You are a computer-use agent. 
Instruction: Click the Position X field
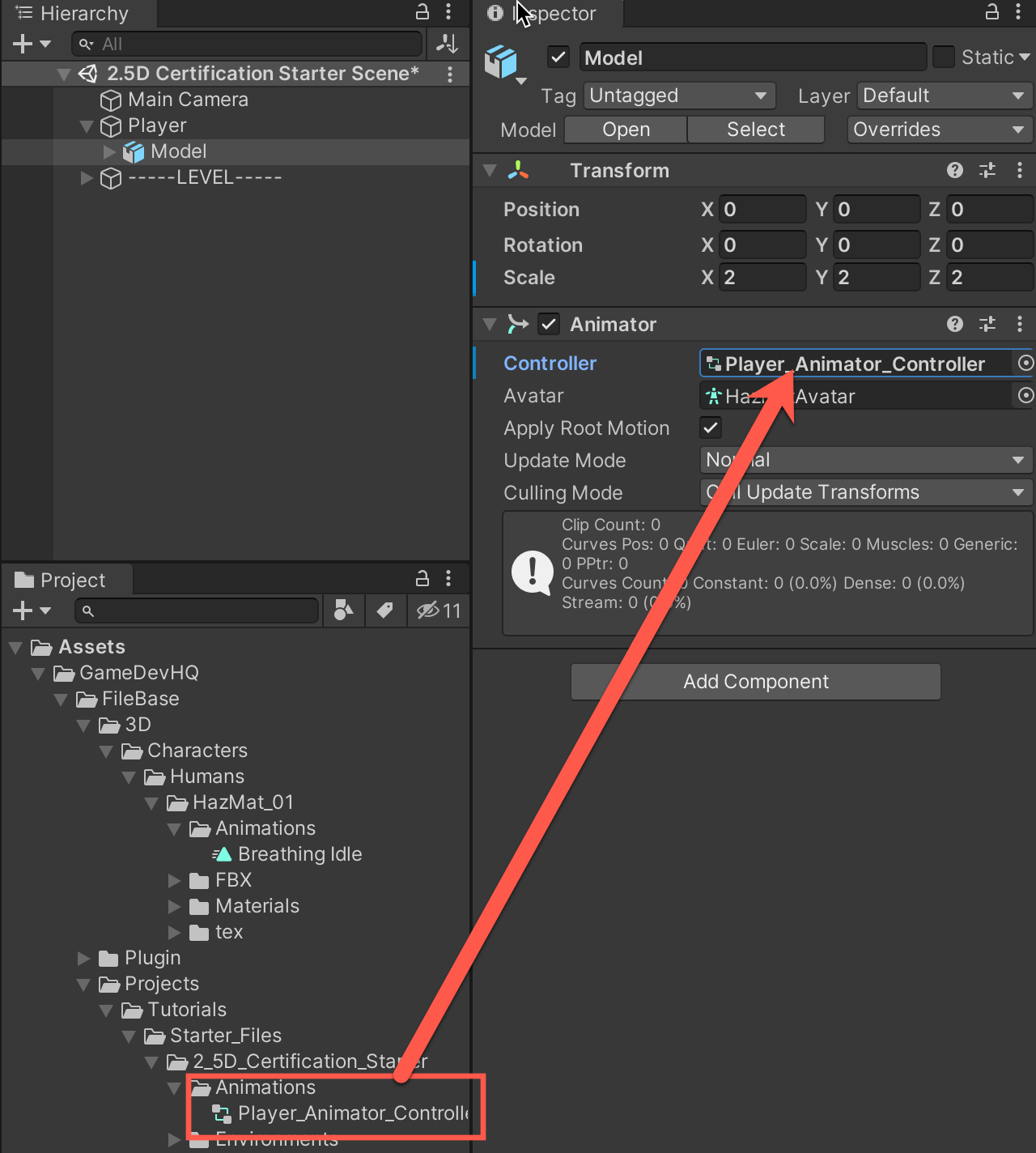coord(762,210)
